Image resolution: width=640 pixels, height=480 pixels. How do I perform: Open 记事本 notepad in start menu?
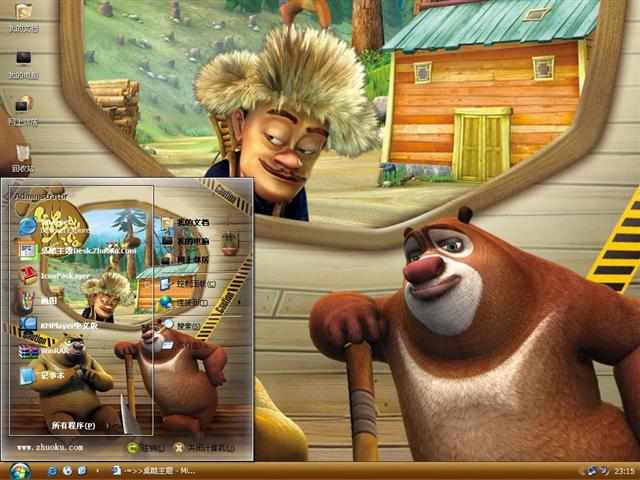(42, 376)
